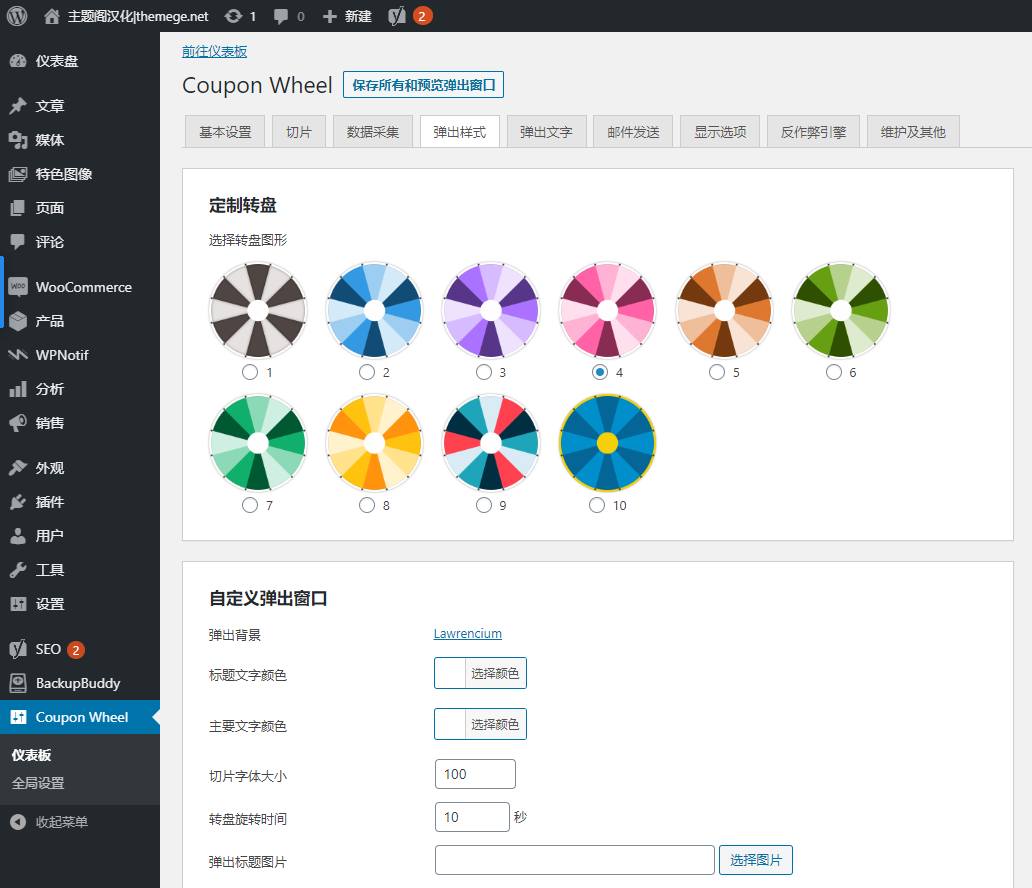Screen dimensions: 1032x888
Task: Select wheel style radio button 2
Action: [x=367, y=372]
